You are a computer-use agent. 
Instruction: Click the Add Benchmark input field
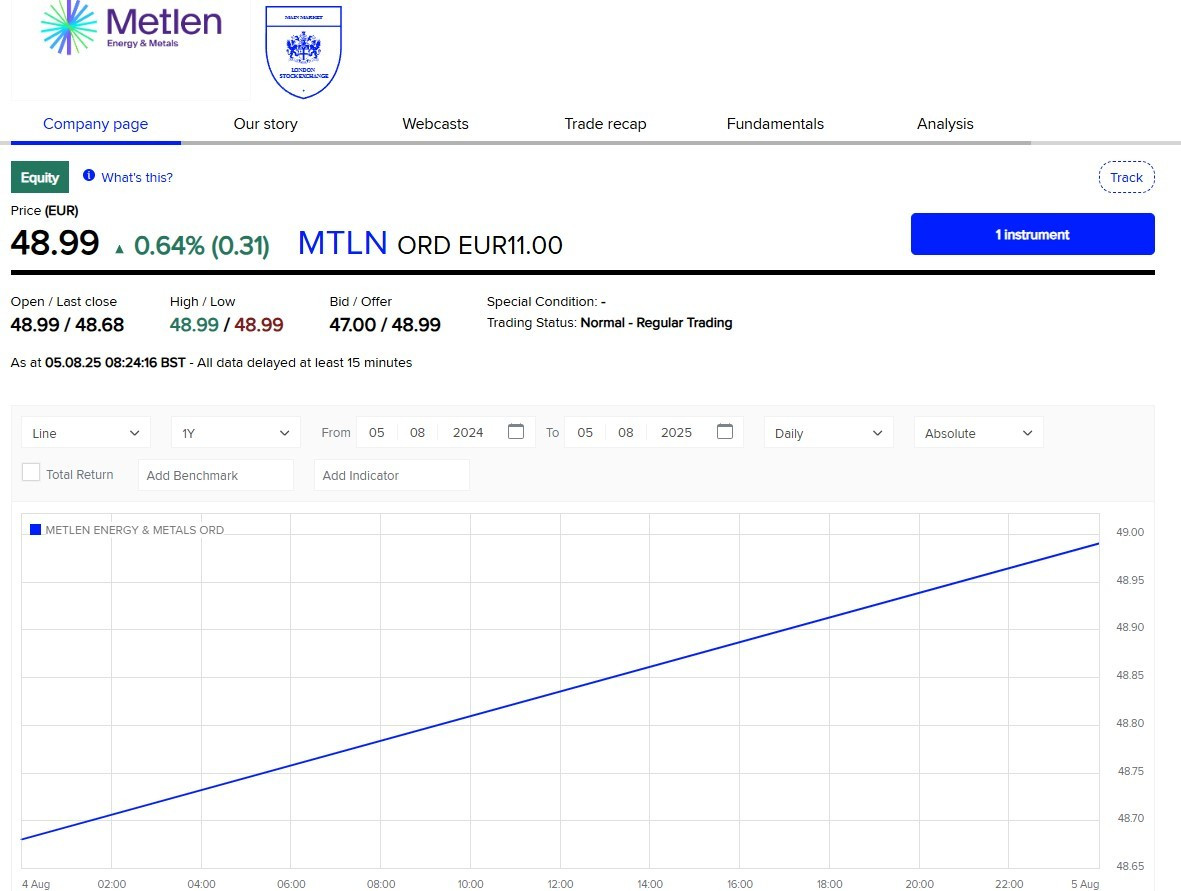pos(216,475)
